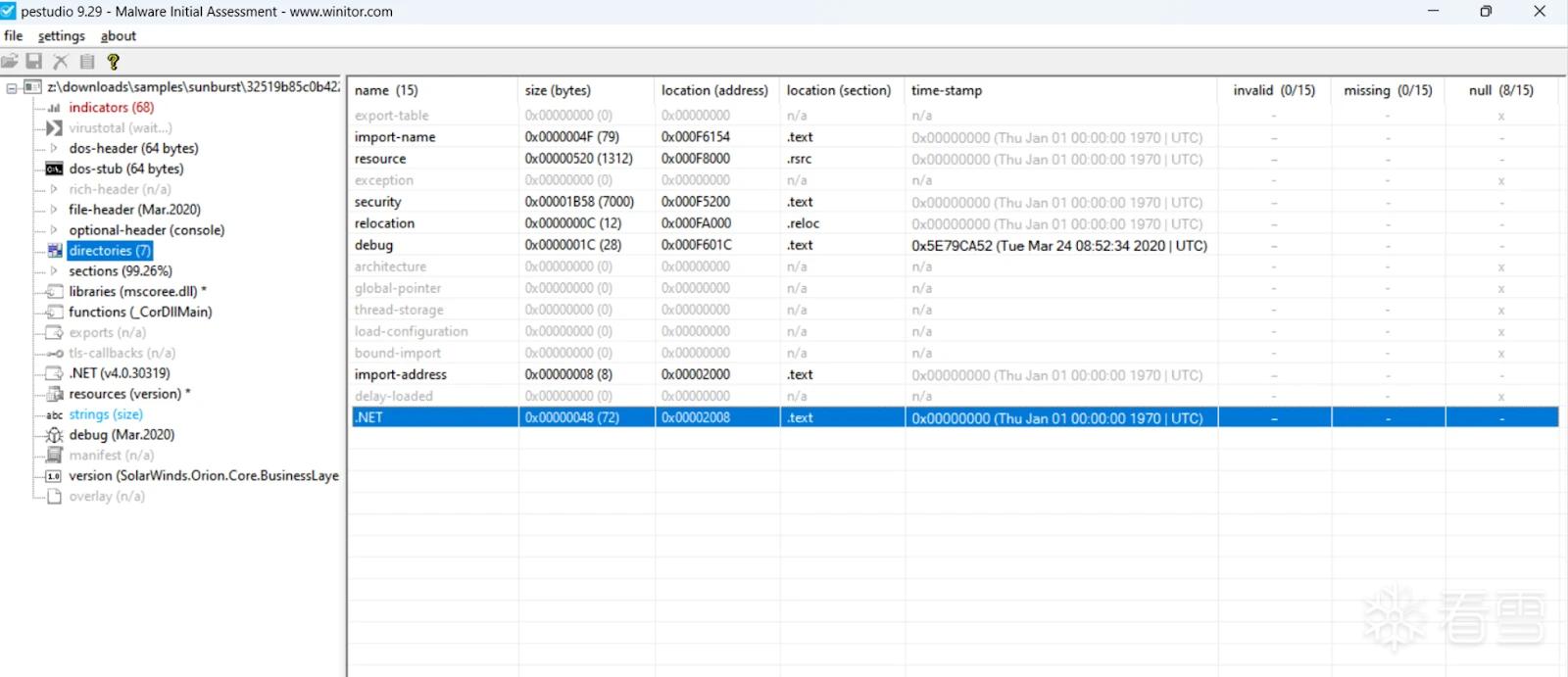Click the save toolbar icon
Image resolution: width=1568 pixels, height=677 pixels.
34,62
